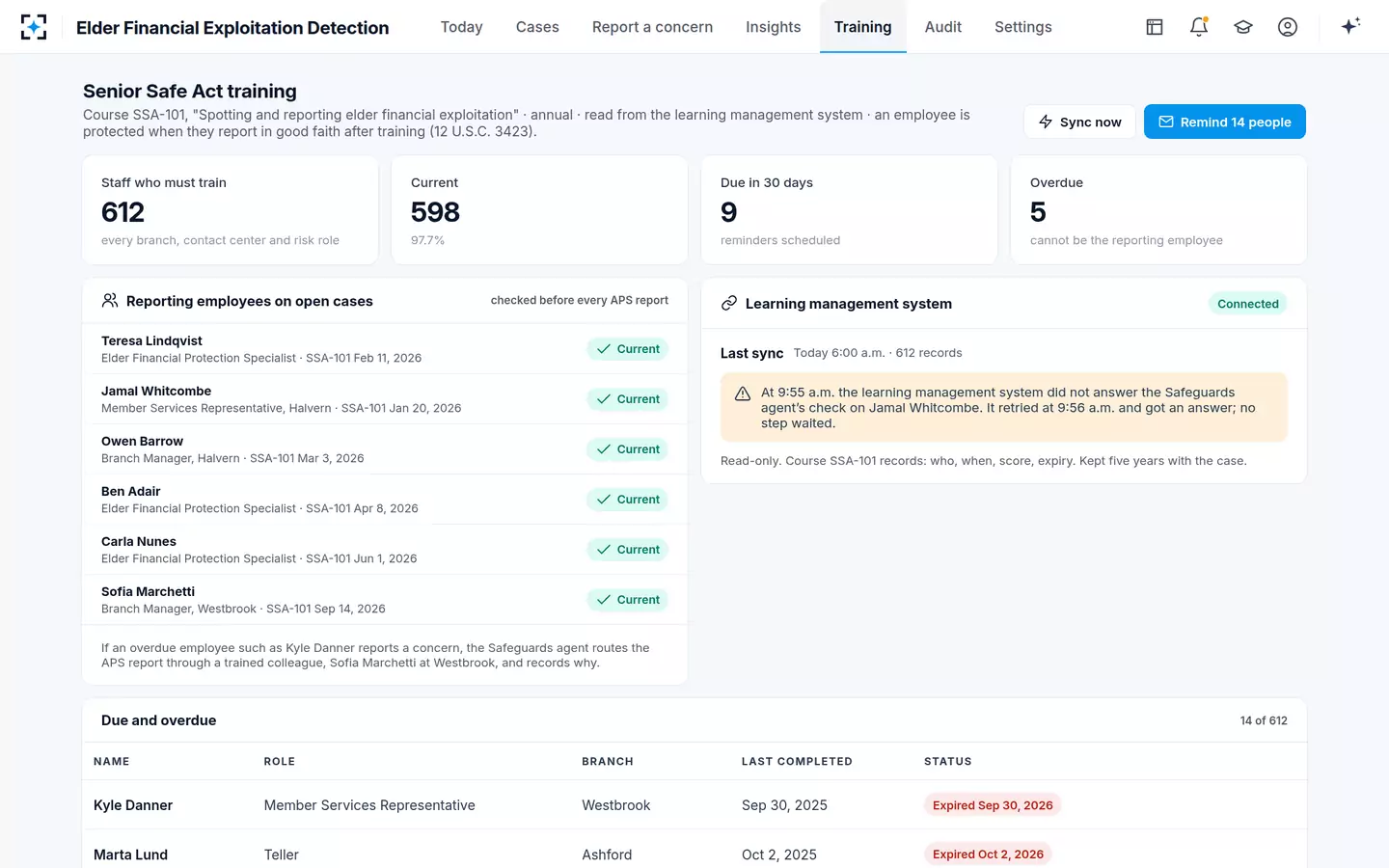This screenshot has width=1389, height=868.
Task: Click the Expired Sep 30, 2026 badge
Action: pyautogui.click(x=993, y=805)
